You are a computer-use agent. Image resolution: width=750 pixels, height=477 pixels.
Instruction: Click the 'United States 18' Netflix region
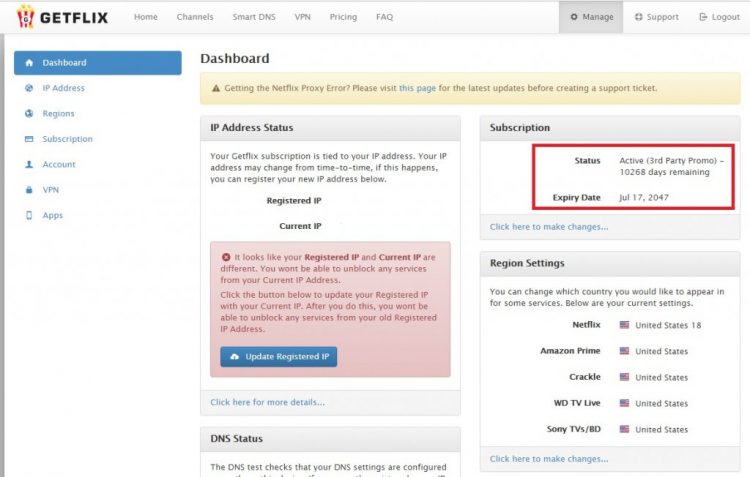[x=668, y=325]
